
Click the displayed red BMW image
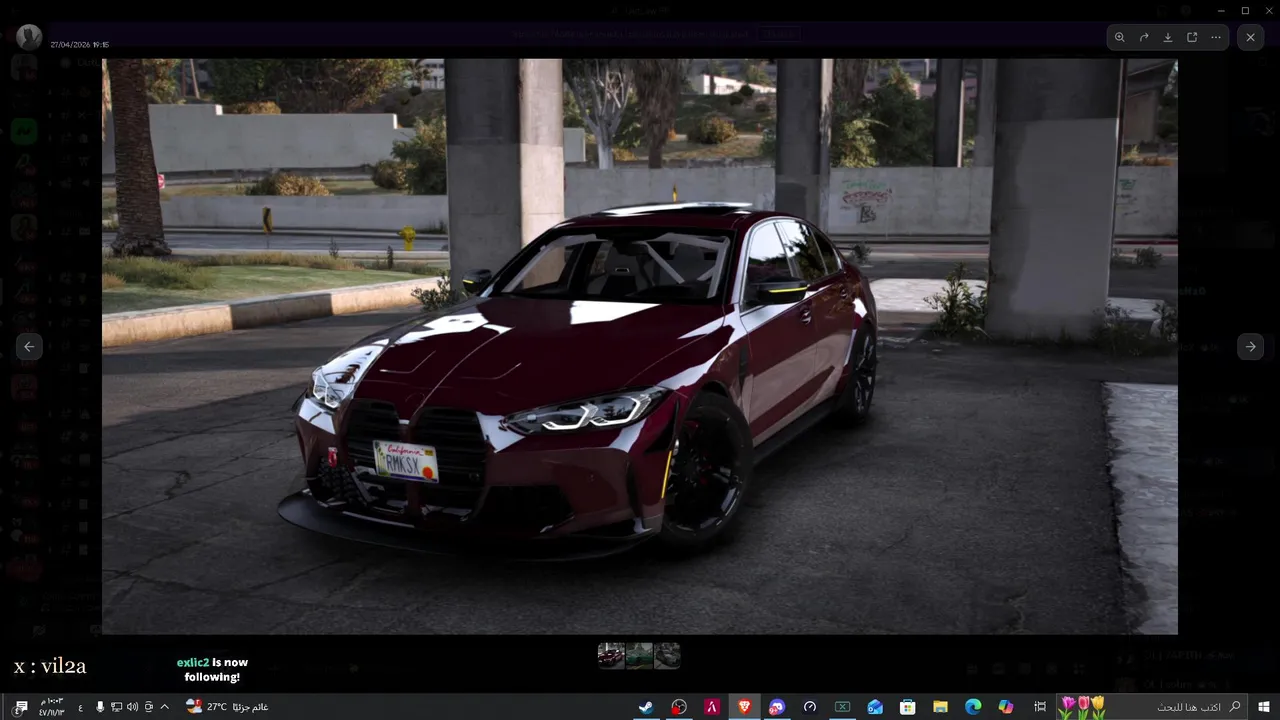tap(640, 346)
